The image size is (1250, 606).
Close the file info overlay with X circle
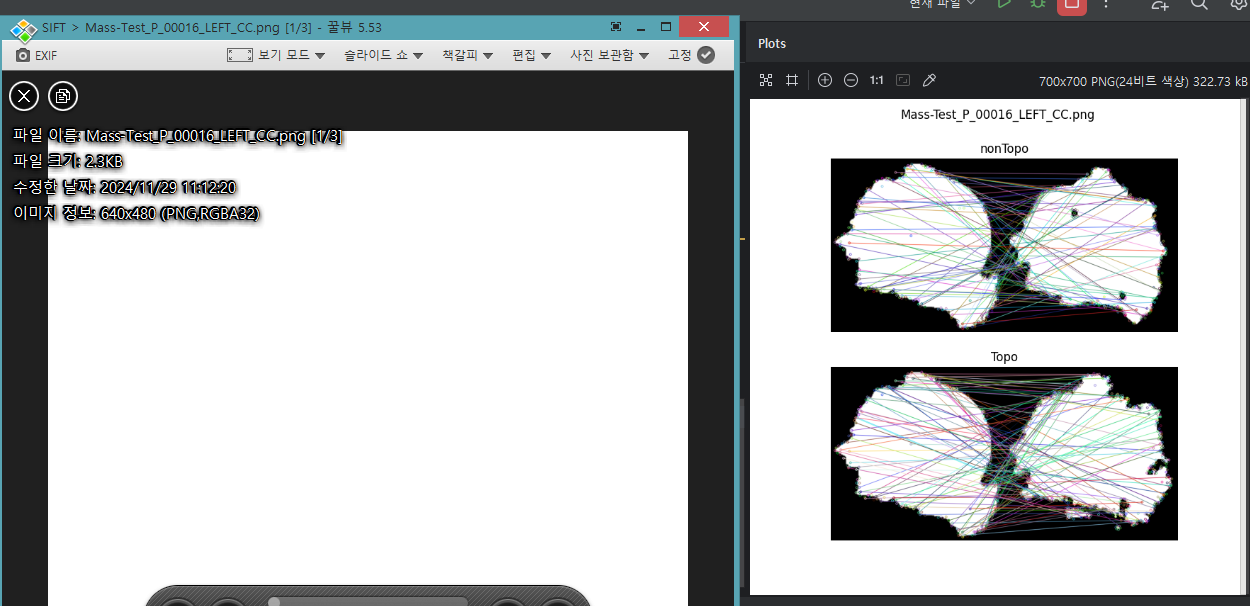point(24,96)
